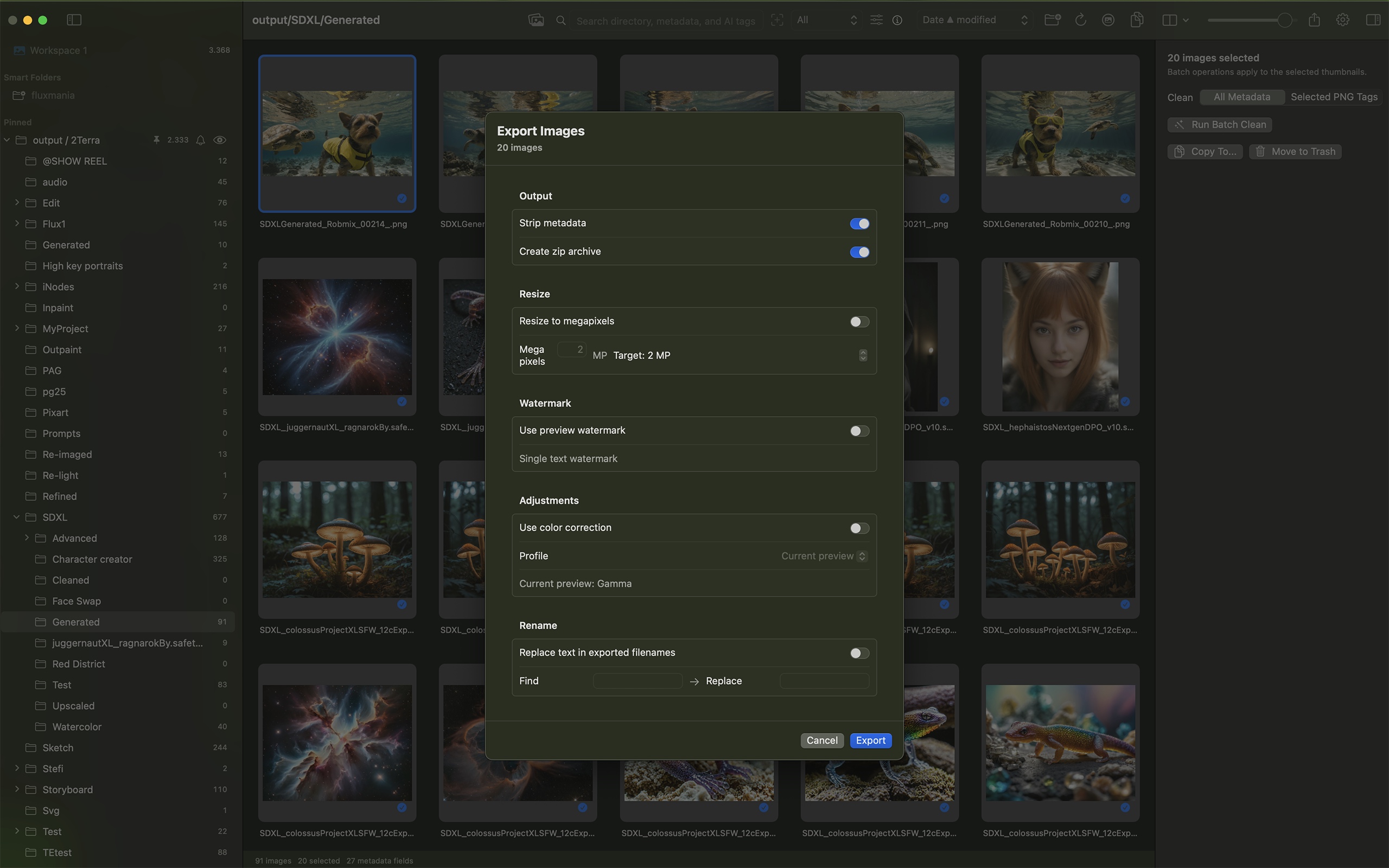Click the fluxmania smart folder icon

click(x=19, y=95)
